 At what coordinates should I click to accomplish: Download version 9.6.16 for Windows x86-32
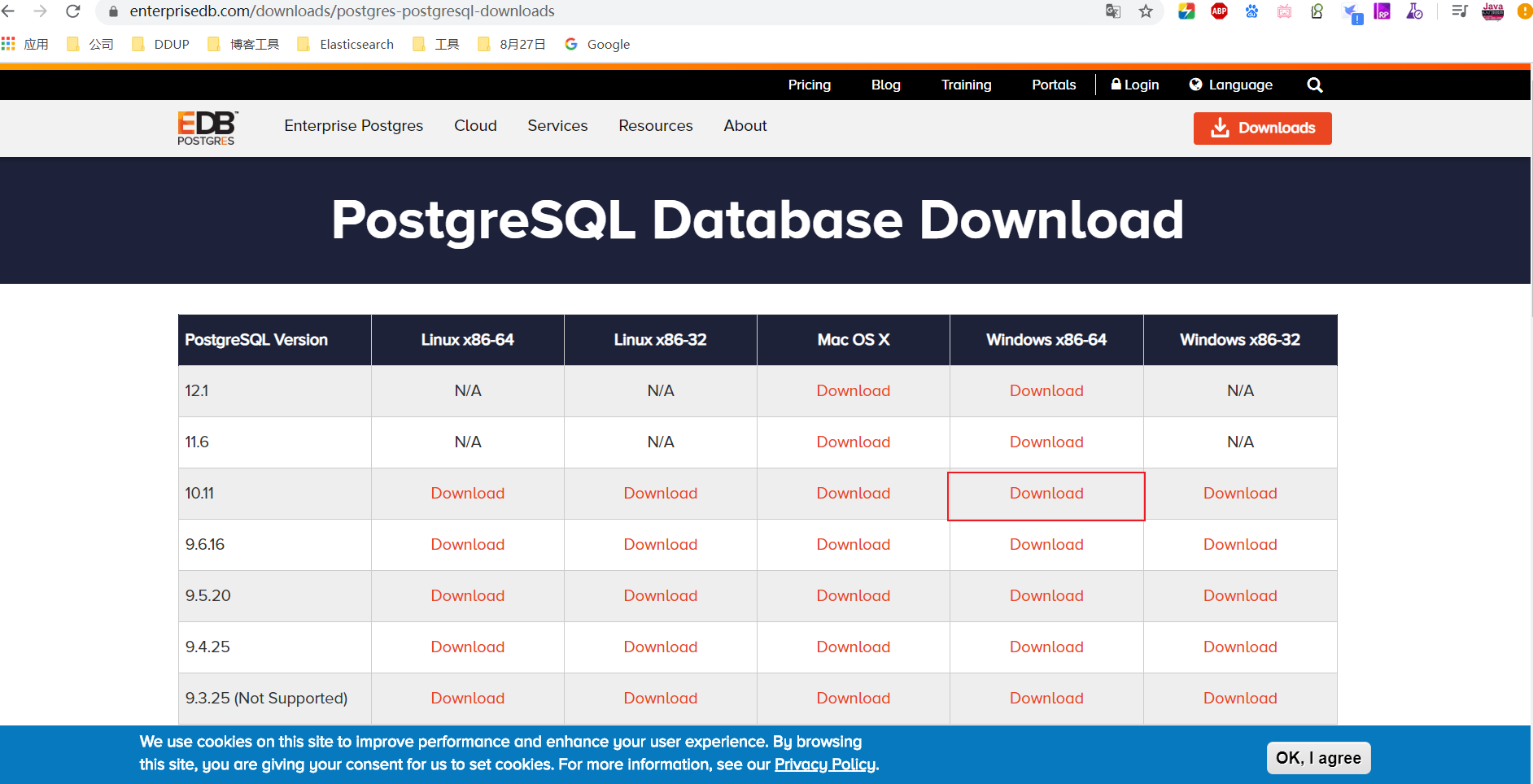[1240, 544]
